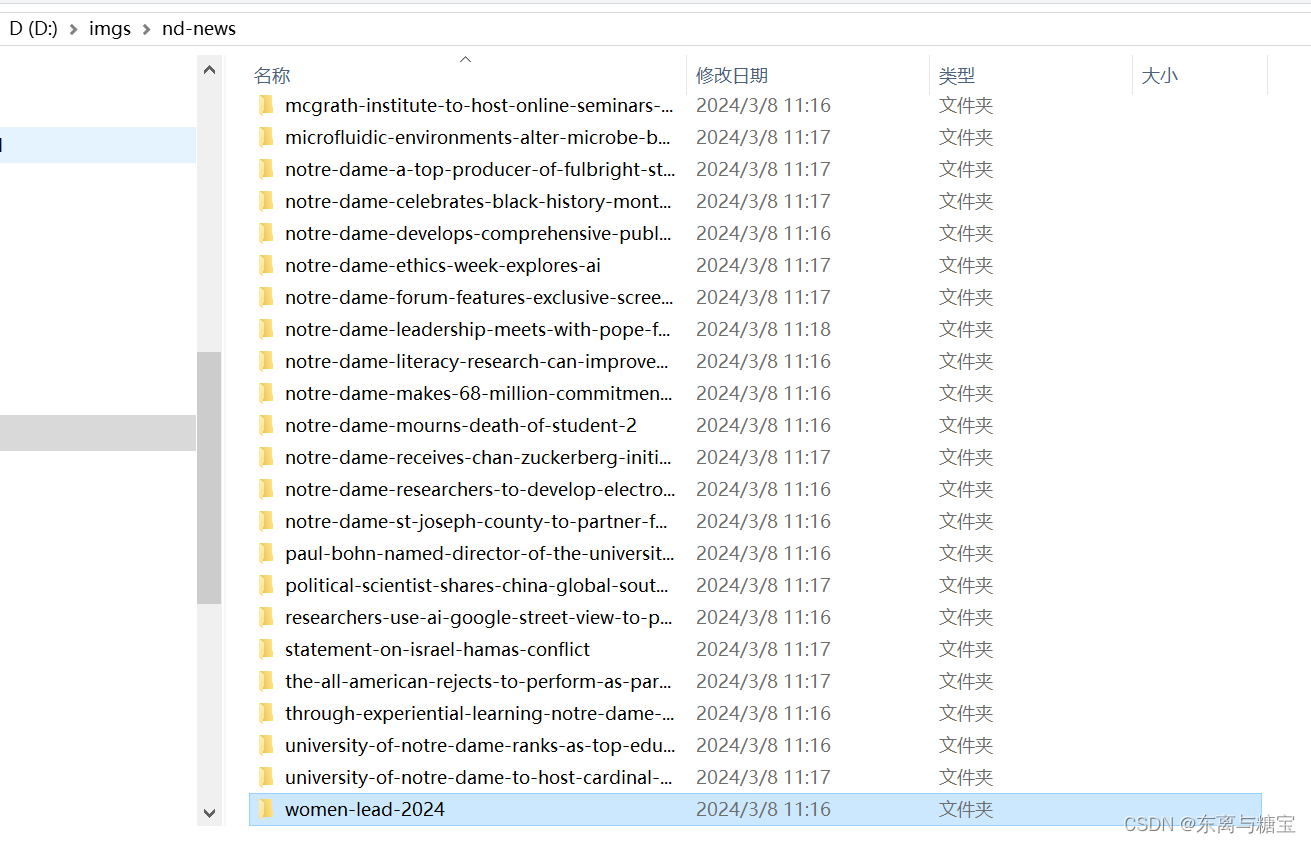Click the date cell in notre-dame-ethics-week row
This screenshot has width=1311, height=843.
(763, 265)
